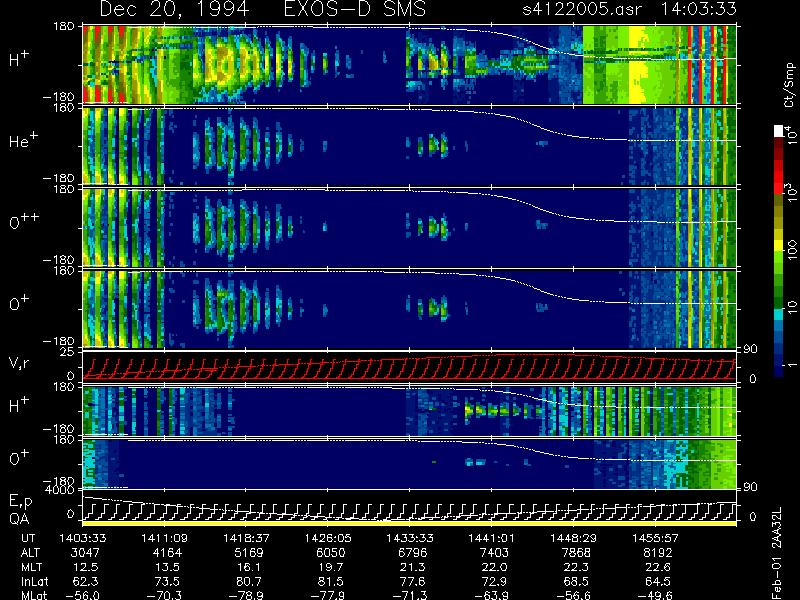The image size is (800, 600).
Task: Click the "UT" row header
Action: [29, 538]
